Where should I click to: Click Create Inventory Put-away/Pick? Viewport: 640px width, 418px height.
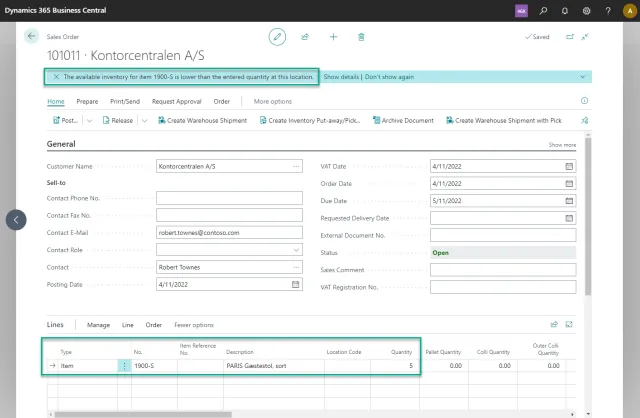[310, 120]
